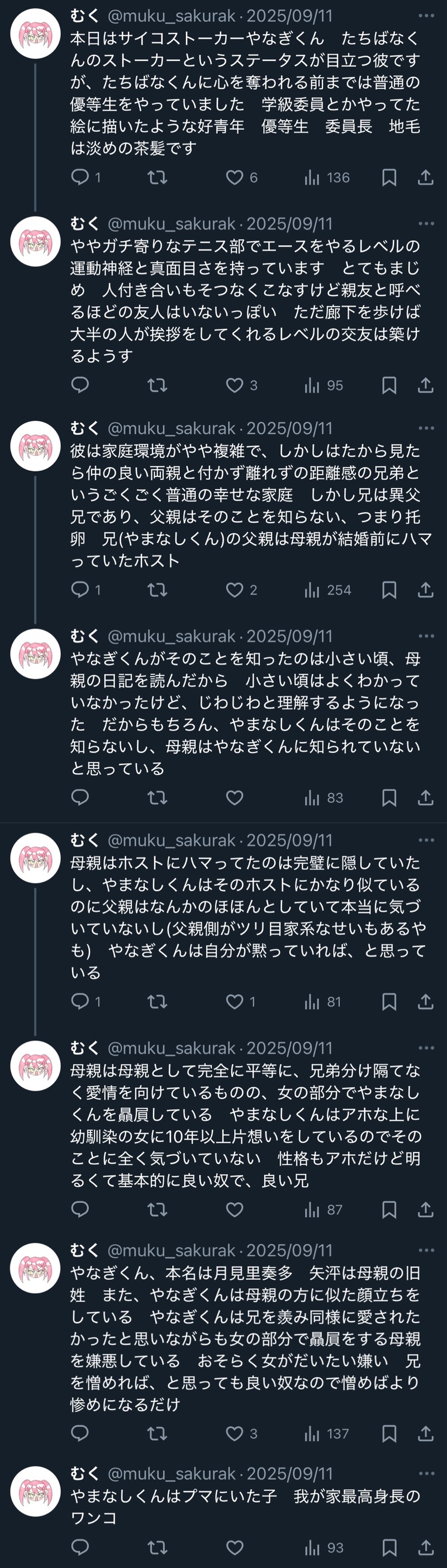This screenshot has height=1568, width=447.
Task: Share the 本名は月見里奏多 tweet
Action: (x=426, y=1433)
